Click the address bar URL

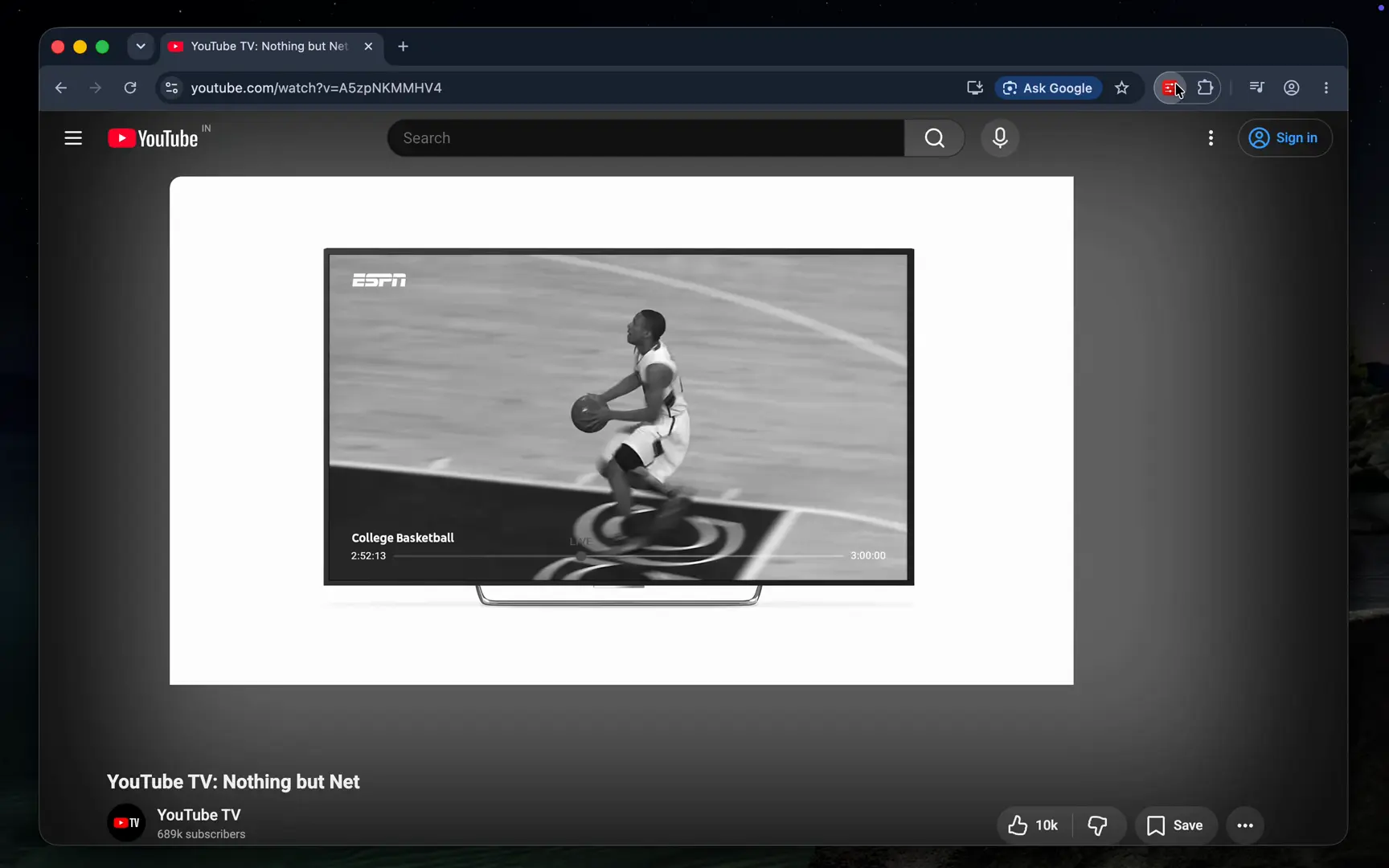[317, 88]
